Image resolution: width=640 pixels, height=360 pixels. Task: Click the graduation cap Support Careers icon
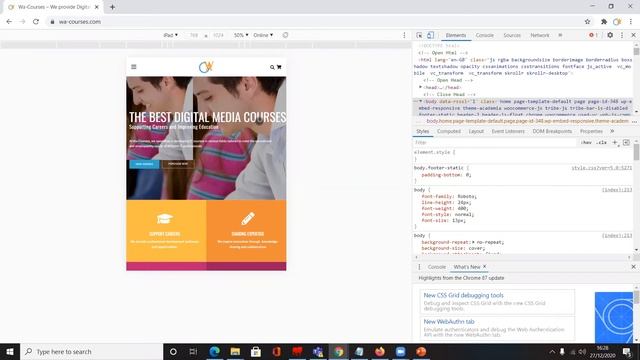click(x=165, y=219)
